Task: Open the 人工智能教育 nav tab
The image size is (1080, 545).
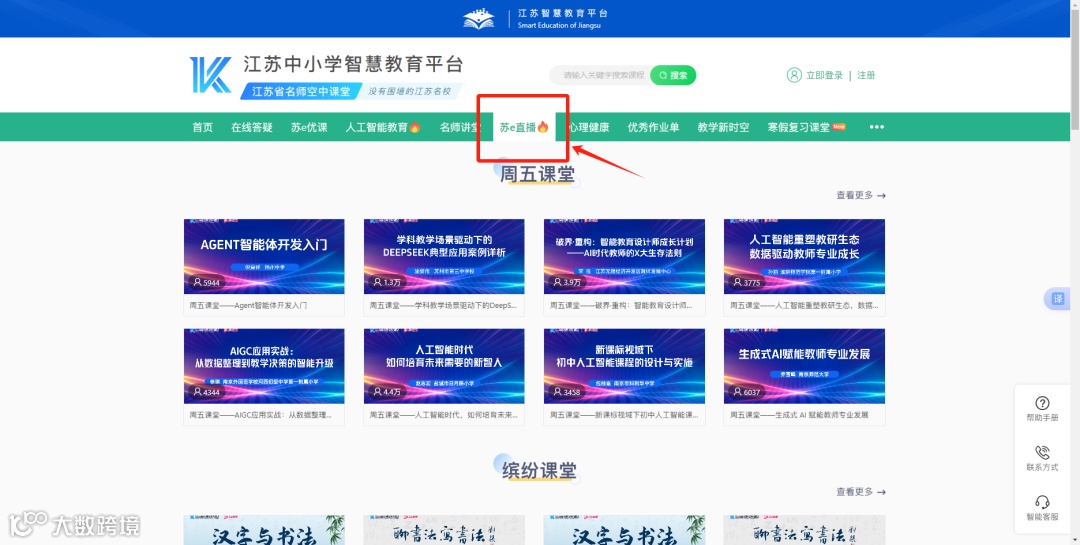Action: click(383, 127)
